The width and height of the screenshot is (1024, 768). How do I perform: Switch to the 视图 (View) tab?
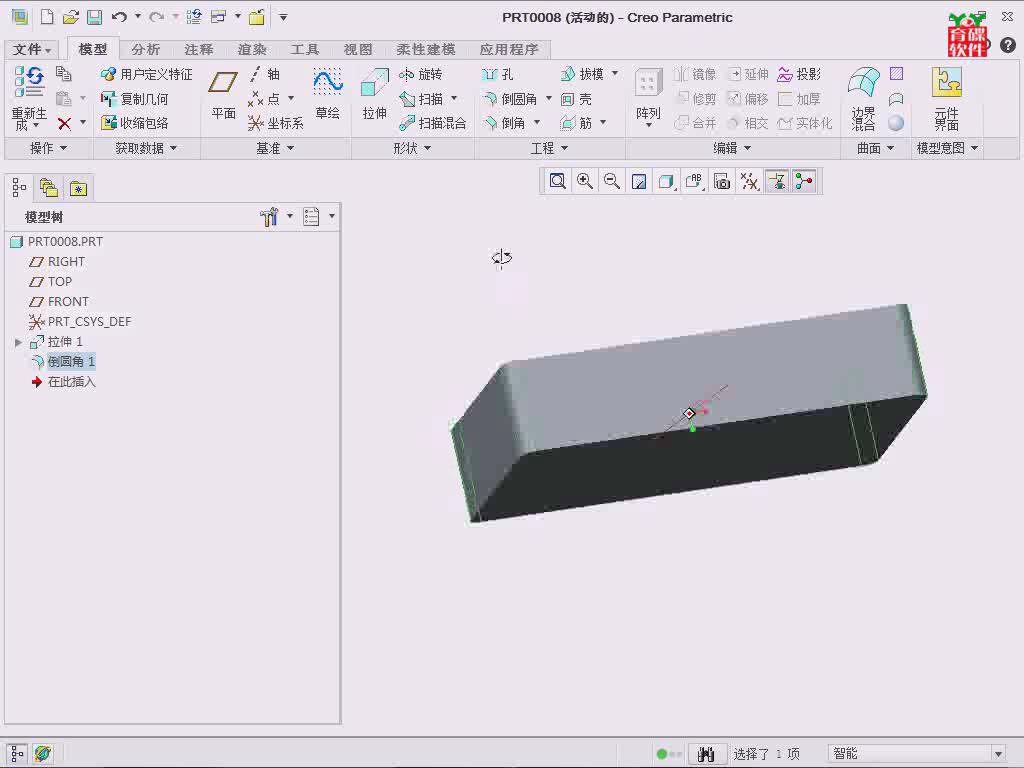pos(358,49)
